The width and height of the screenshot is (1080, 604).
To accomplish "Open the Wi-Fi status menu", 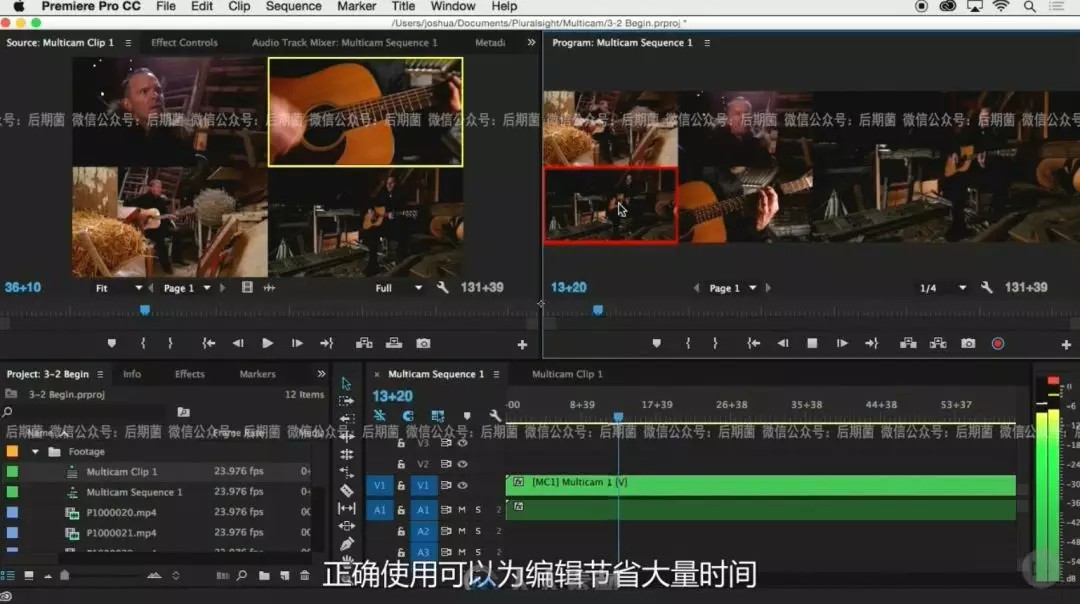I will pyautogui.click(x=1001, y=6).
